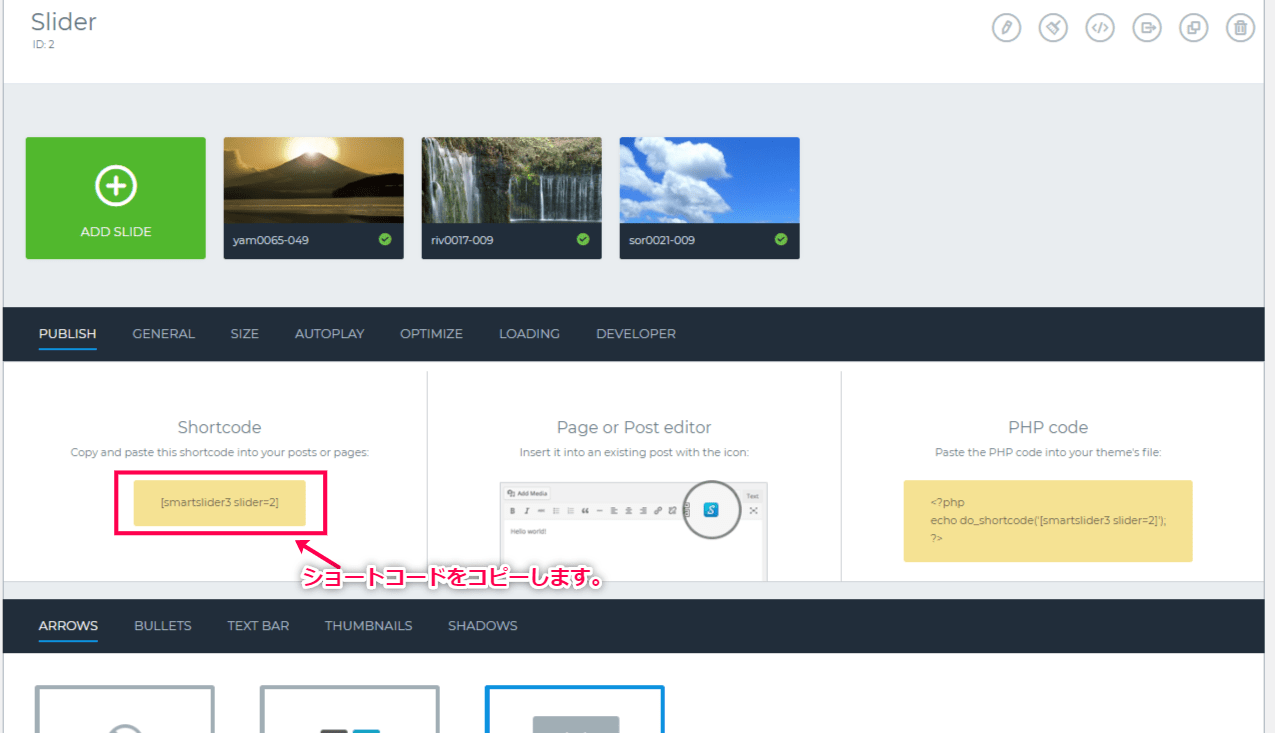This screenshot has height=733, width=1275.
Task: Select the waterfall slide thumbnail
Action: (x=511, y=181)
